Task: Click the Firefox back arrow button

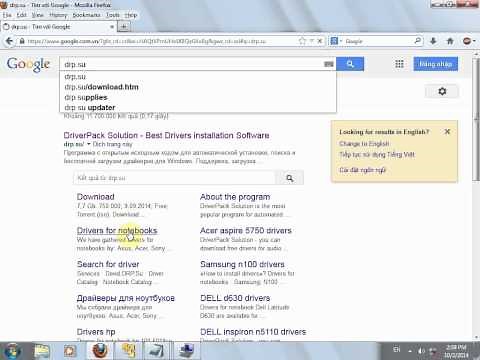Action: point(9,41)
